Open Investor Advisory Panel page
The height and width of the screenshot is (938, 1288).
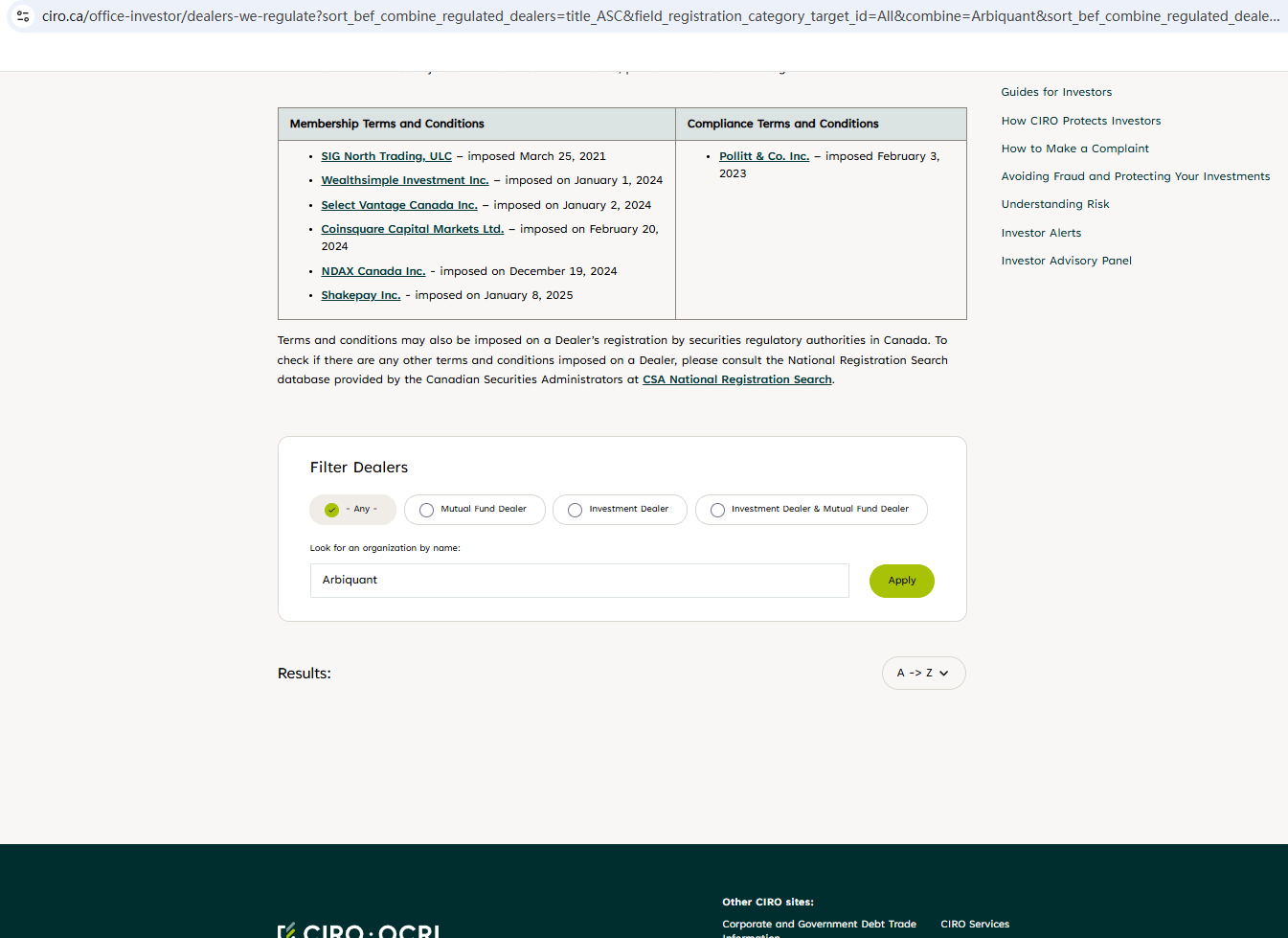[1067, 261]
